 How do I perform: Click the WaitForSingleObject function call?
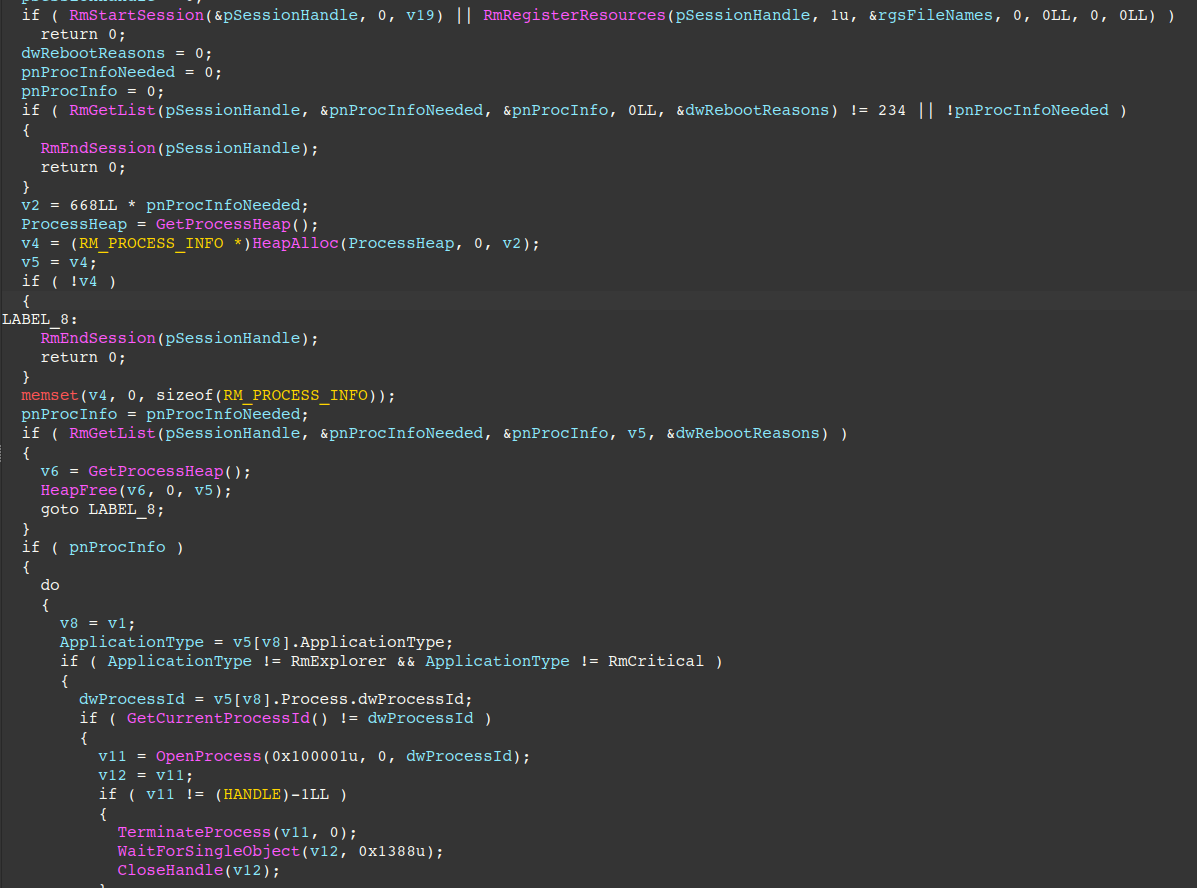(x=208, y=851)
